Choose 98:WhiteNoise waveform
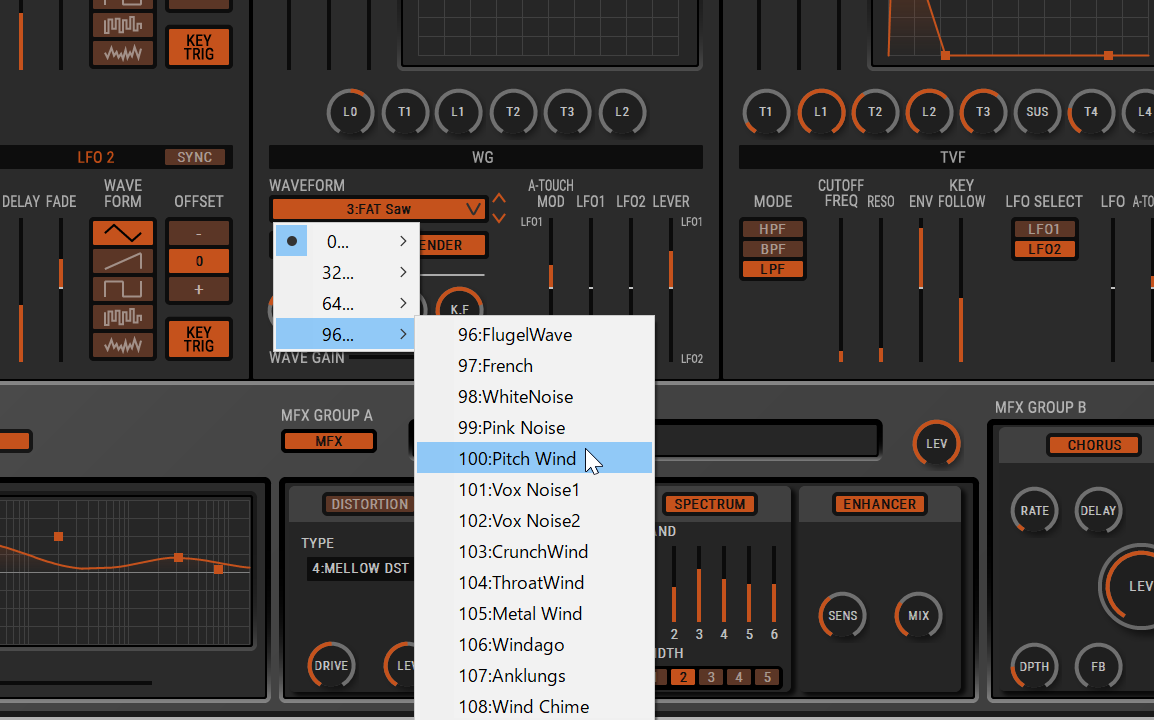The height and width of the screenshot is (720, 1154). 534,397
